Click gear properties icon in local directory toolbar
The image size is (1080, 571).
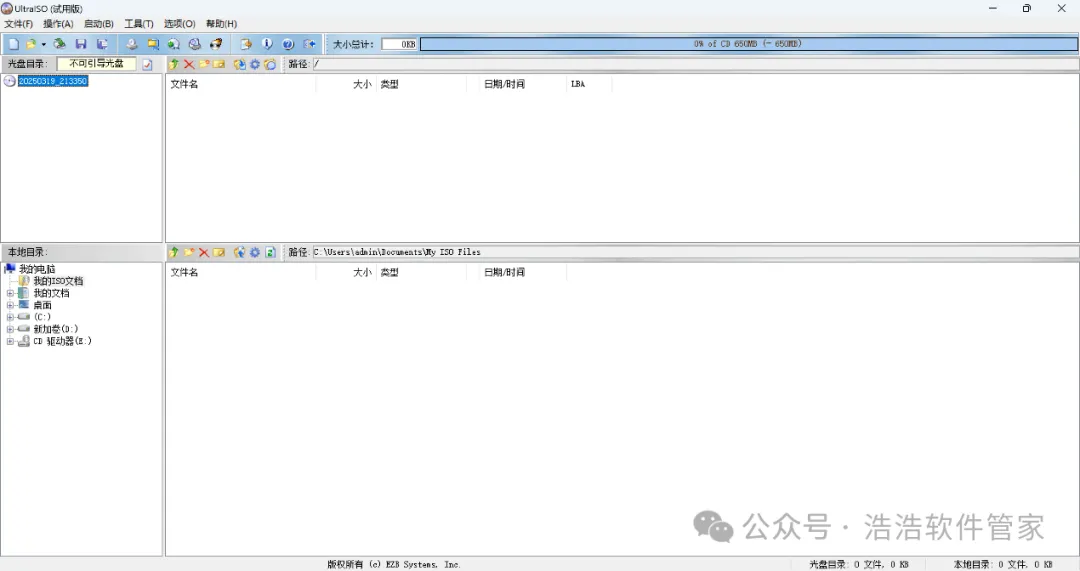pyautogui.click(x=255, y=252)
